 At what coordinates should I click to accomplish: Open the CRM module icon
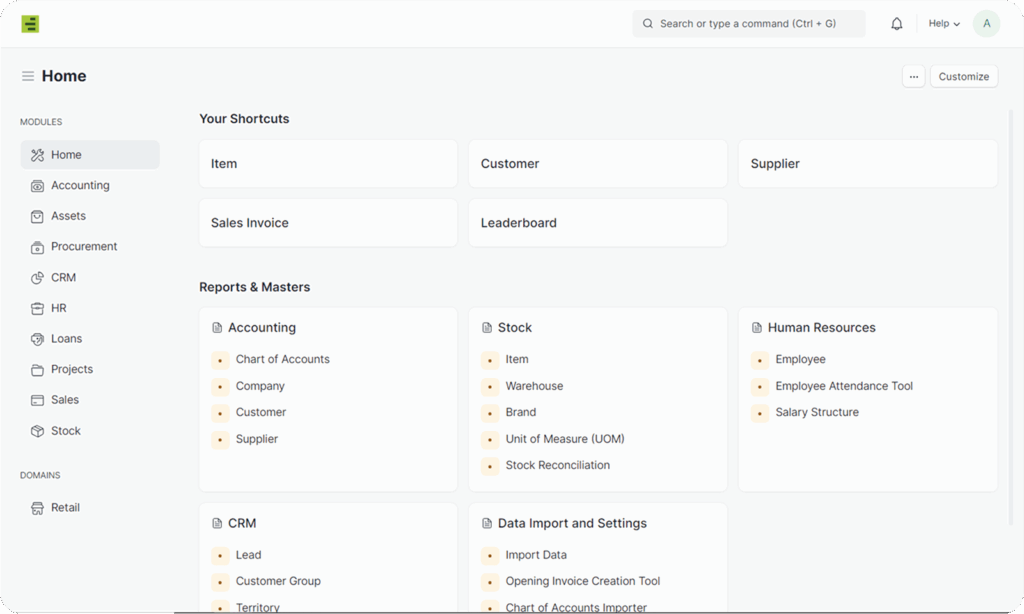(x=37, y=278)
